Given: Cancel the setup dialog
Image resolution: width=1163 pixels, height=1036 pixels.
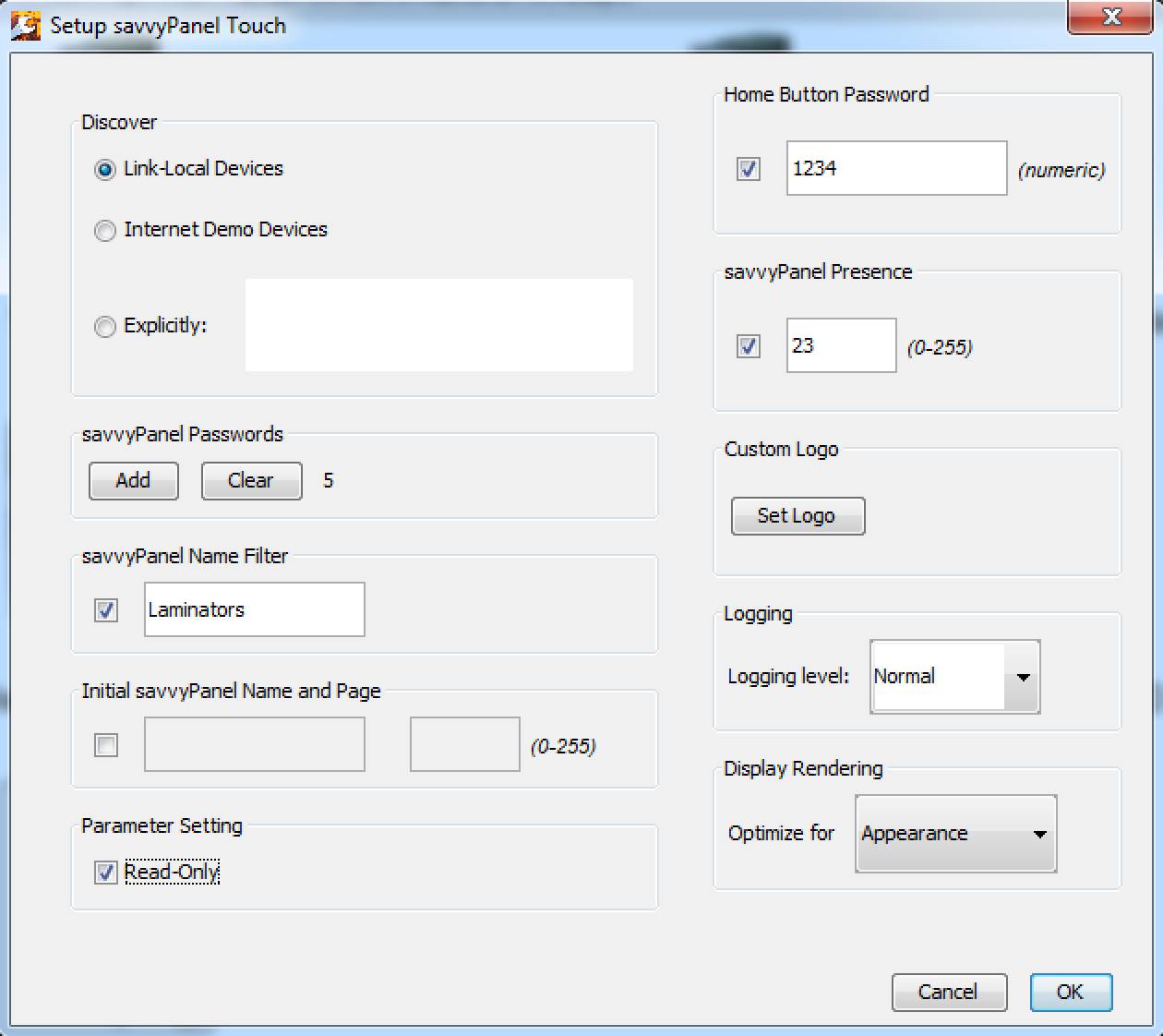Looking at the screenshot, I should click(949, 993).
